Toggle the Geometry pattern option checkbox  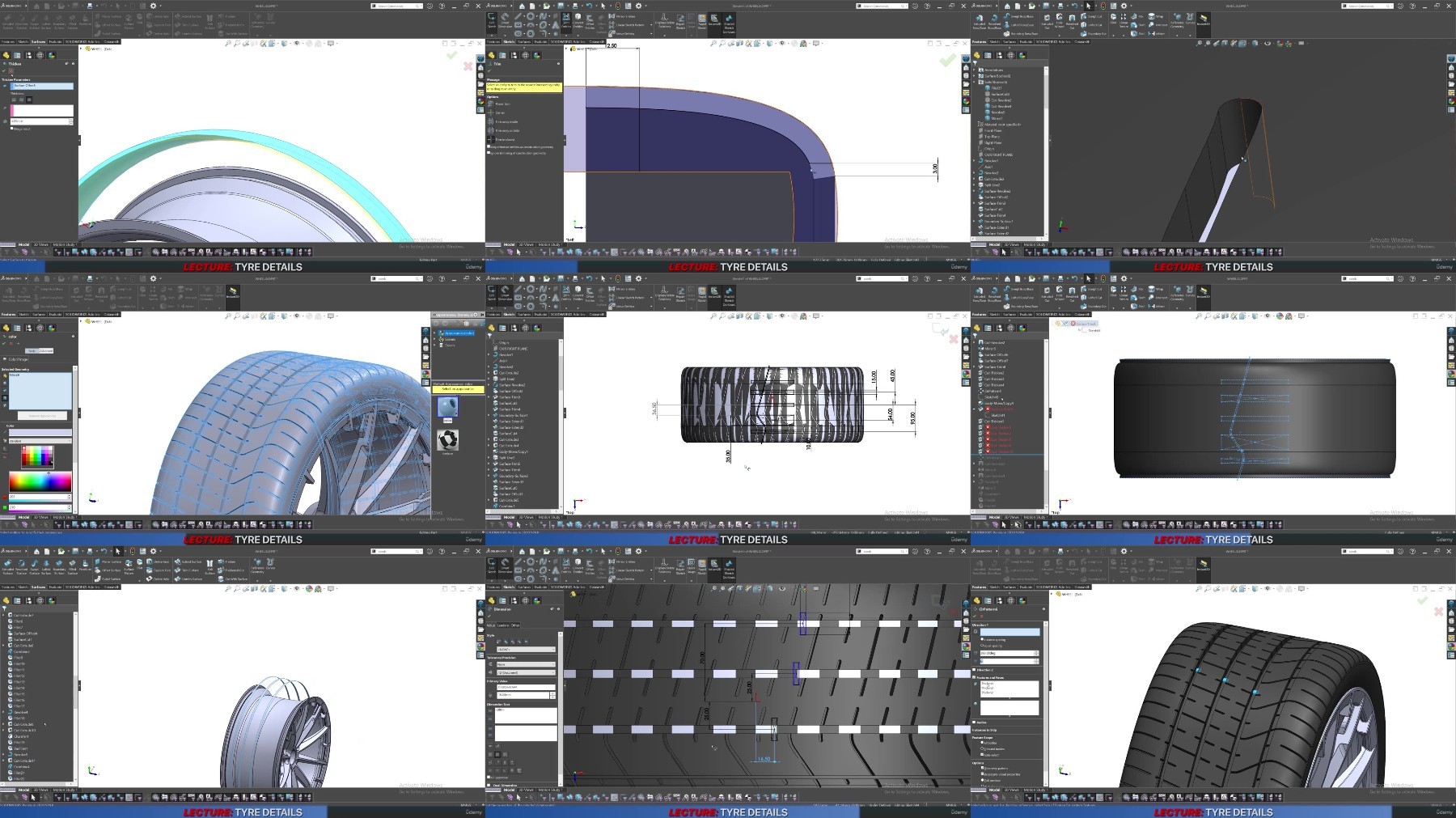[981, 768]
